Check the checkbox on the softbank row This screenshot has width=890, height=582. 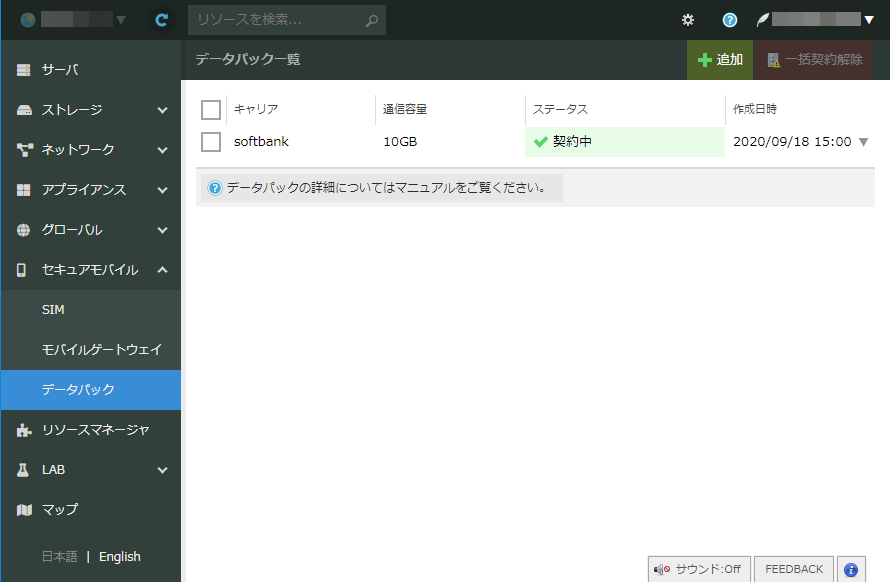[210, 141]
